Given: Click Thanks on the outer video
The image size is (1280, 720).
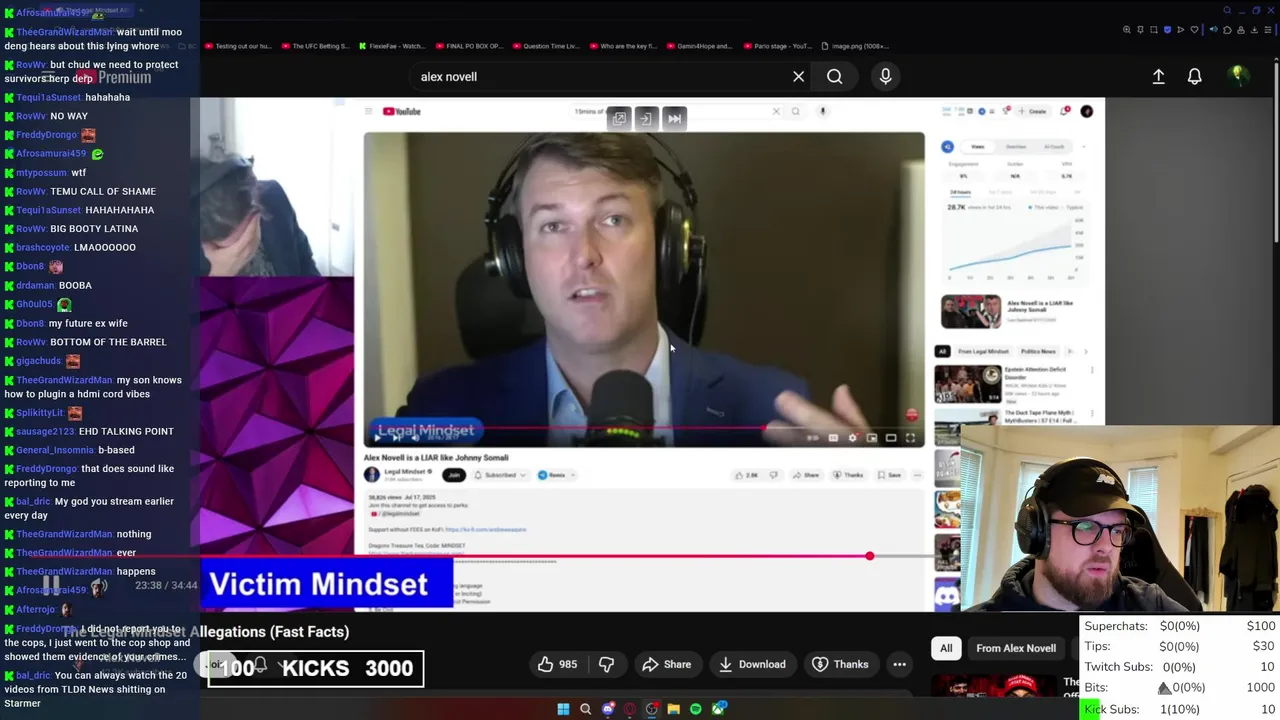Looking at the screenshot, I should click(x=840, y=664).
